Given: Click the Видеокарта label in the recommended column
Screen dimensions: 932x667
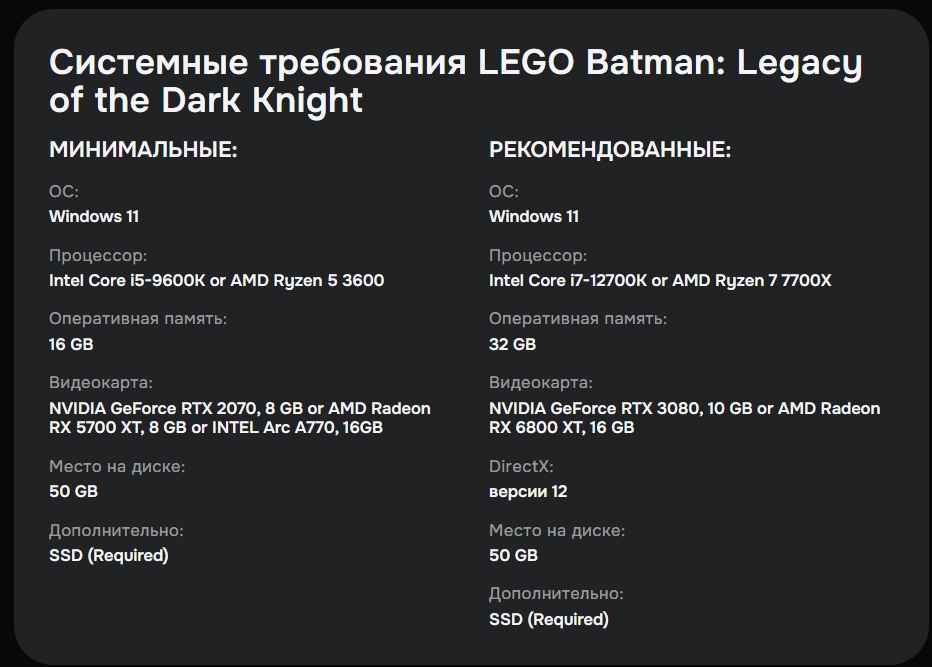Looking at the screenshot, I should [x=540, y=382].
